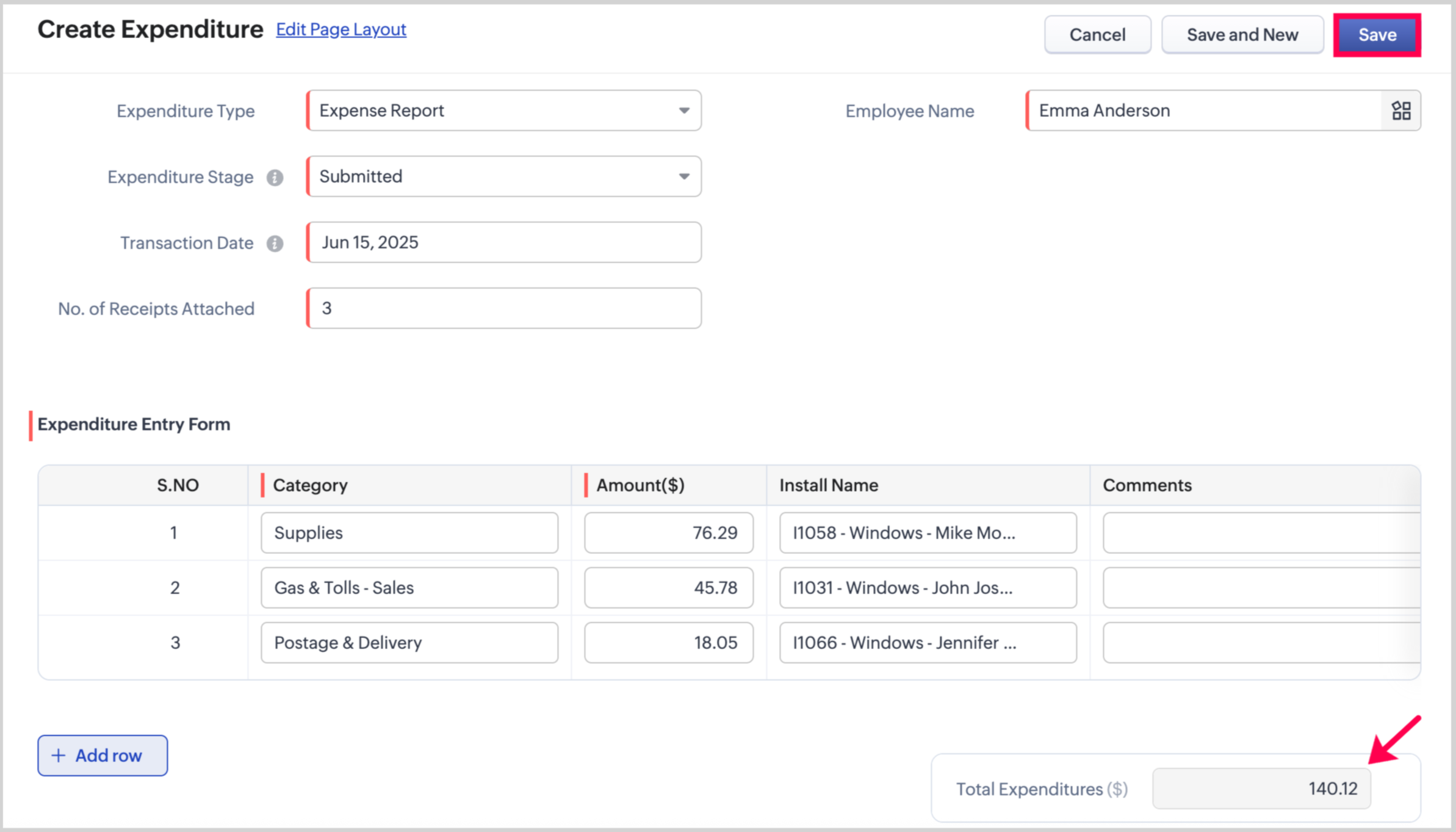Click the Expenditure Stage info icon
1456x832 pixels.
pyautogui.click(x=275, y=178)
